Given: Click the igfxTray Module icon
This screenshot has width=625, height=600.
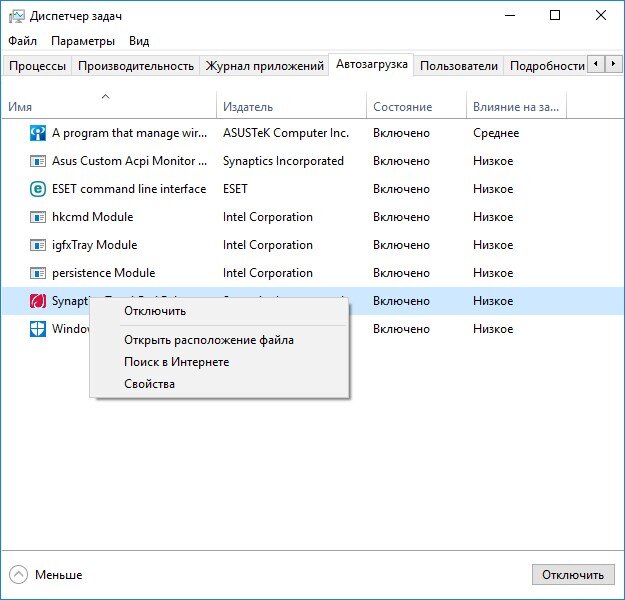Looking at the screenshot, I should (x=38, y=245).
